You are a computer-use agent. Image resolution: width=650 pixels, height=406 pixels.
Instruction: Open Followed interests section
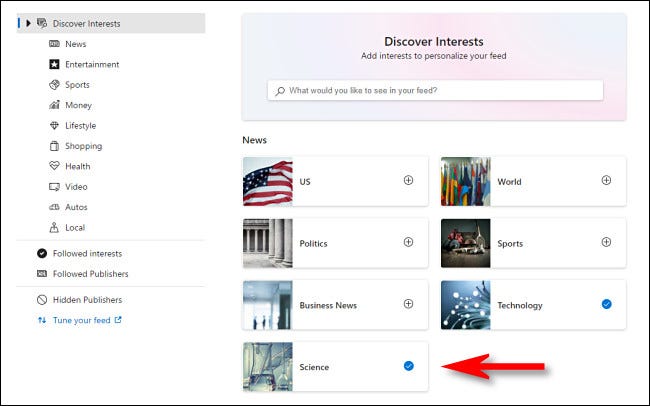88,253
